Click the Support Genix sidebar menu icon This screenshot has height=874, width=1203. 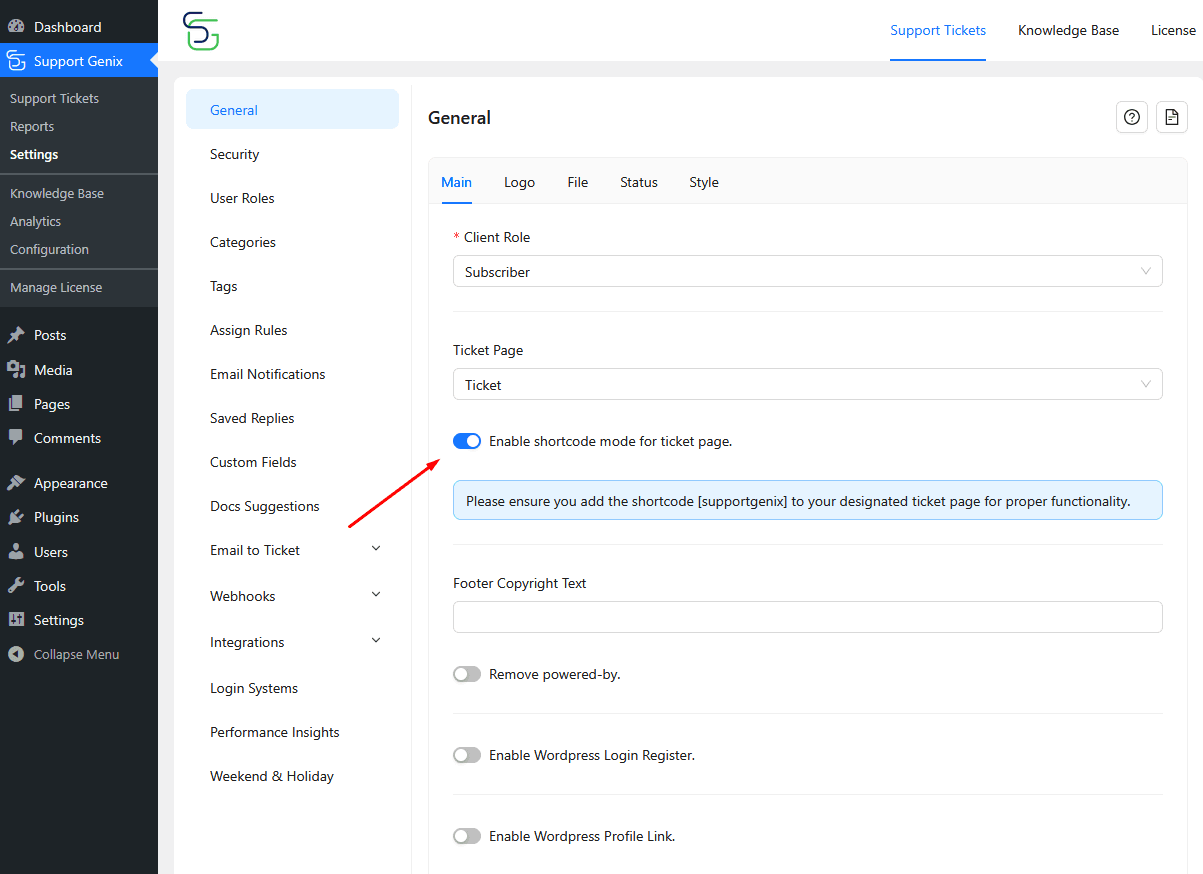tap(16, 61)
